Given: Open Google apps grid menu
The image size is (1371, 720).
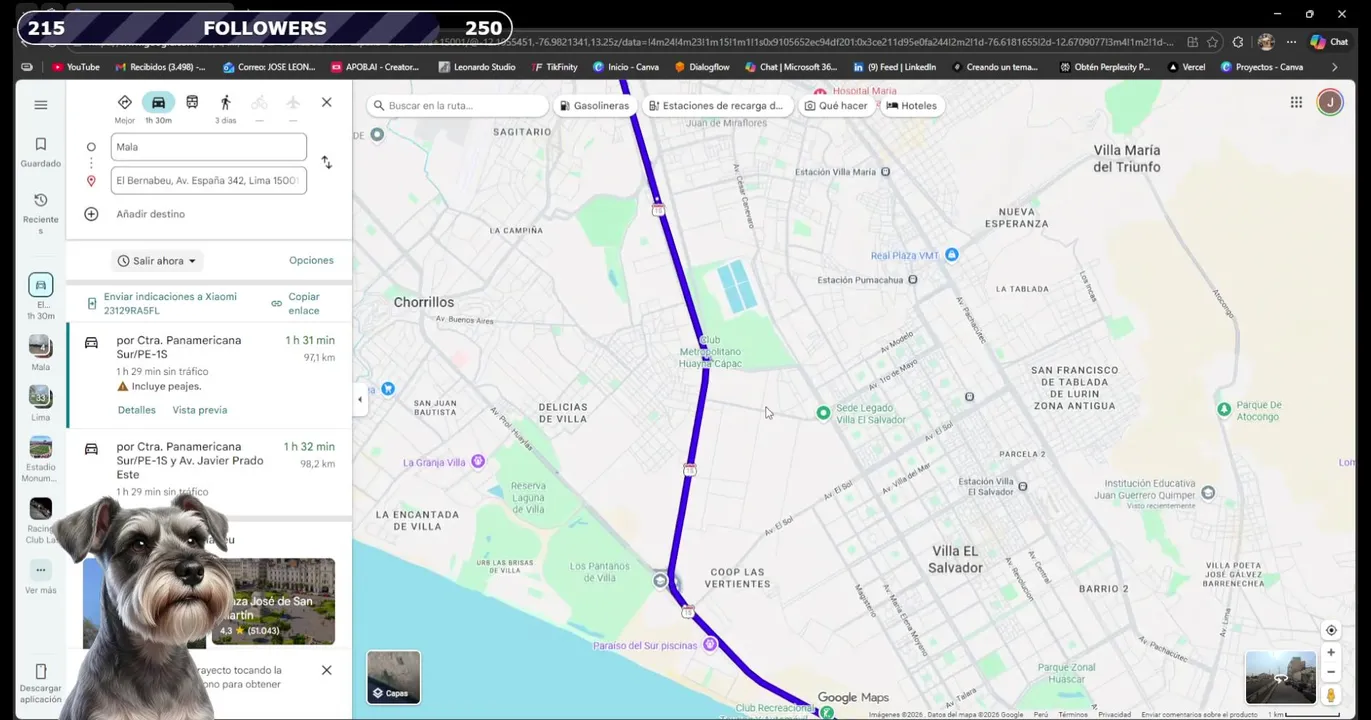Looking at the screenshot, I should coord(1296,102).
